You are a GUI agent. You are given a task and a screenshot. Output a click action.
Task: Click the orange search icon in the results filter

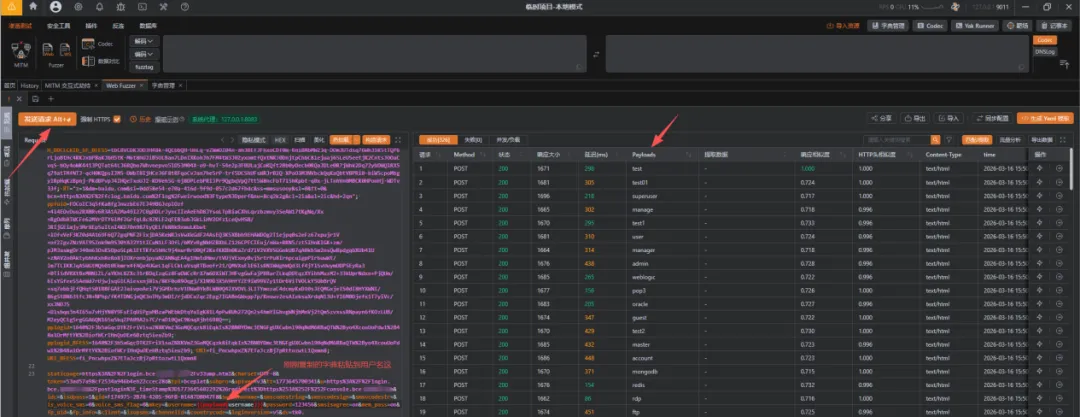click(935, 139)
